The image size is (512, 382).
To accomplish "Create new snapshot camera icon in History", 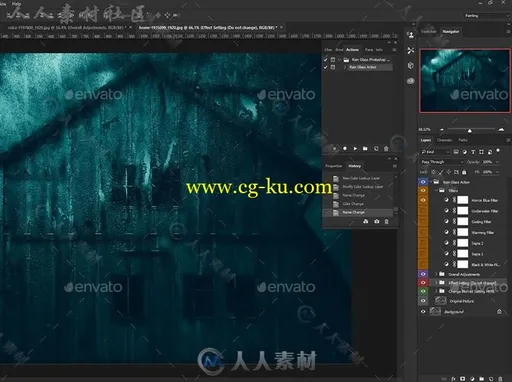I will (377, 221).
